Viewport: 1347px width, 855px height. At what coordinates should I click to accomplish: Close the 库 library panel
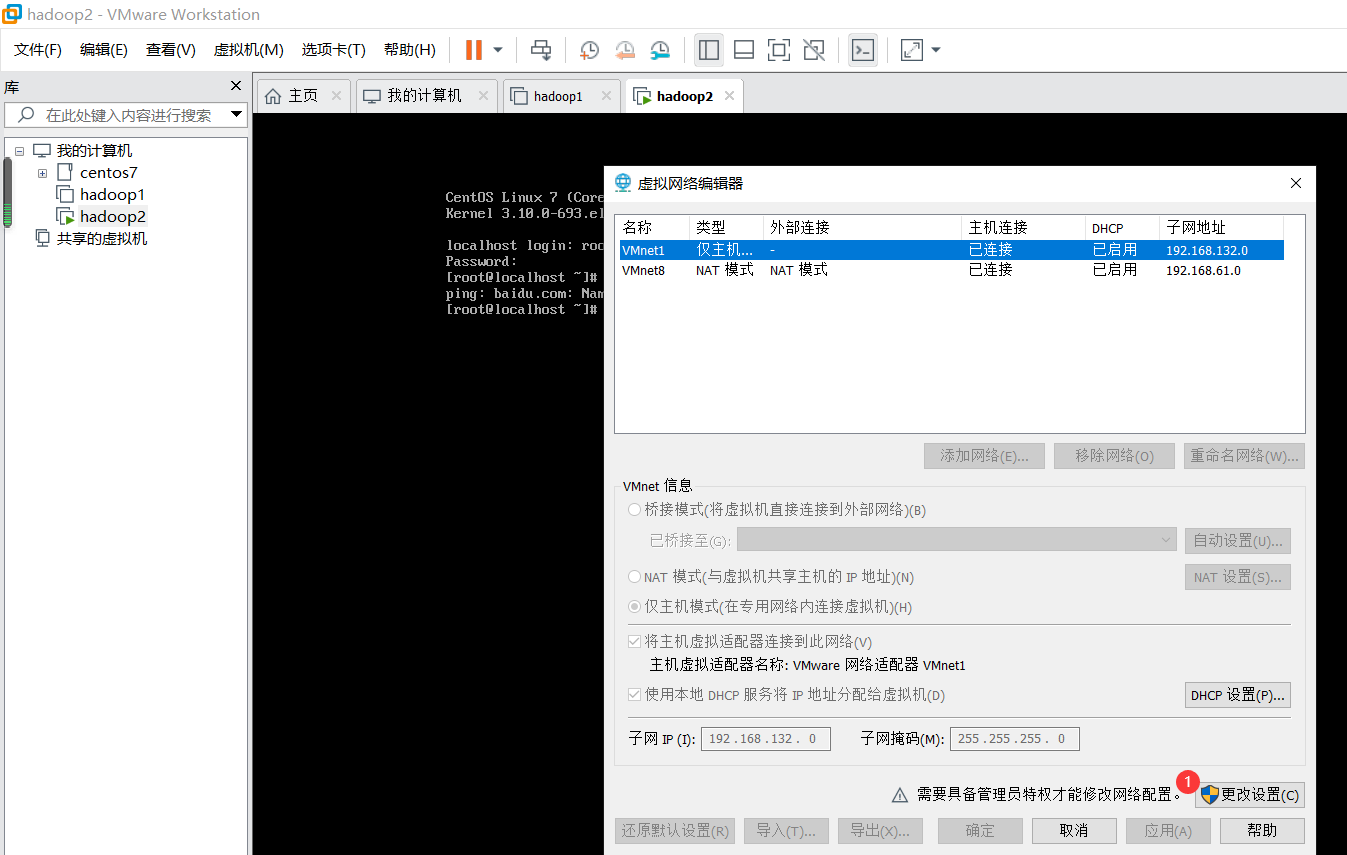pyautogui.click(x=236, y=86)
